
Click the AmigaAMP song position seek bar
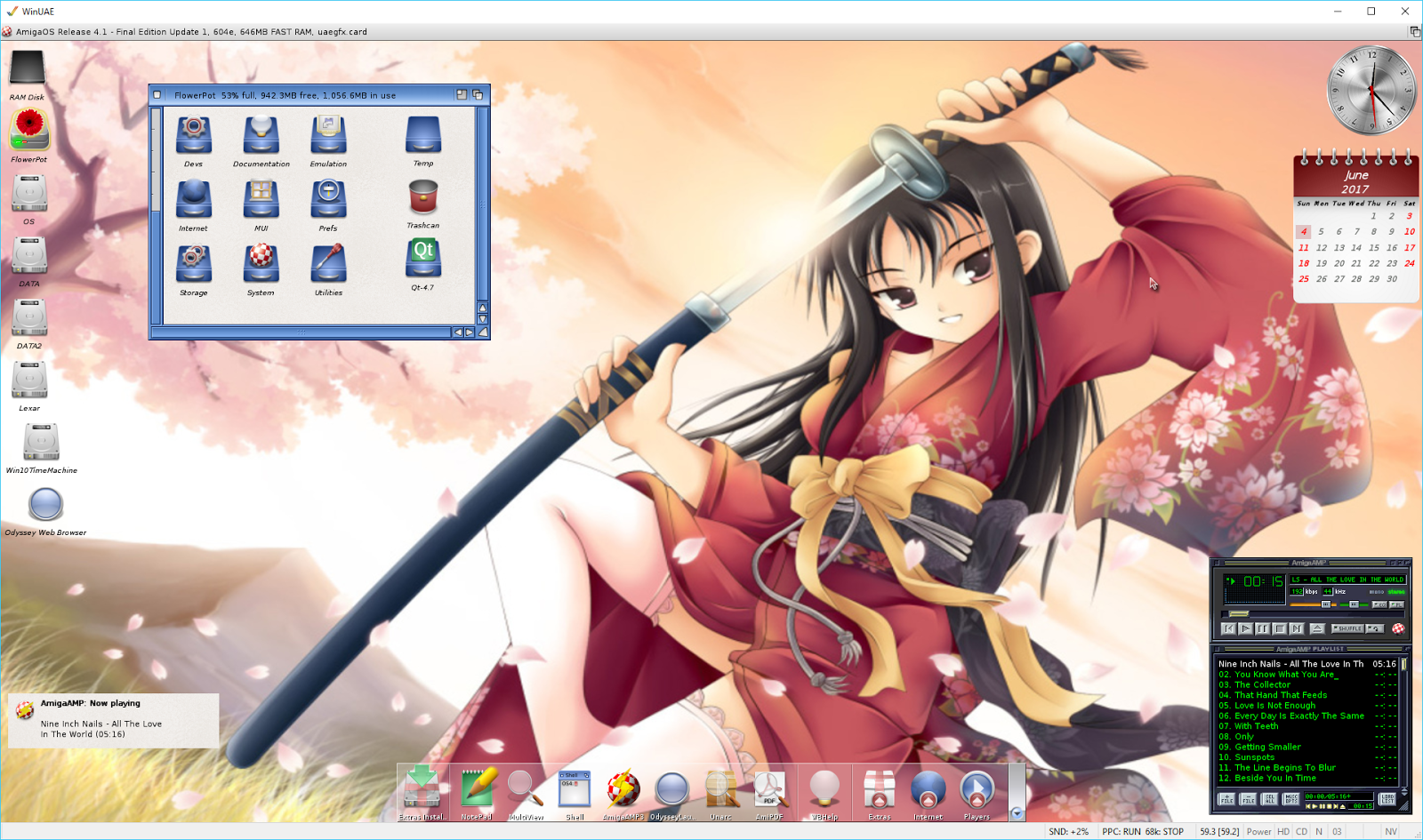[x=1312, y=613]
